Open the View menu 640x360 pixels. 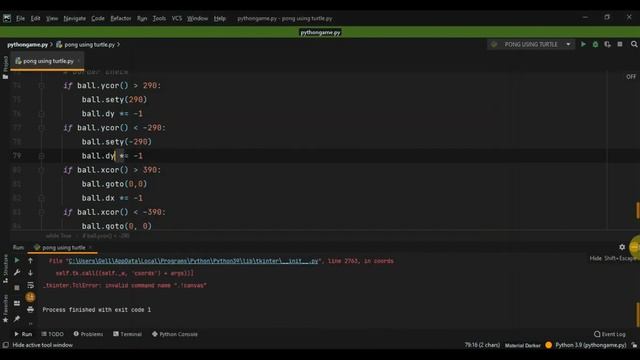click(52, 18)
